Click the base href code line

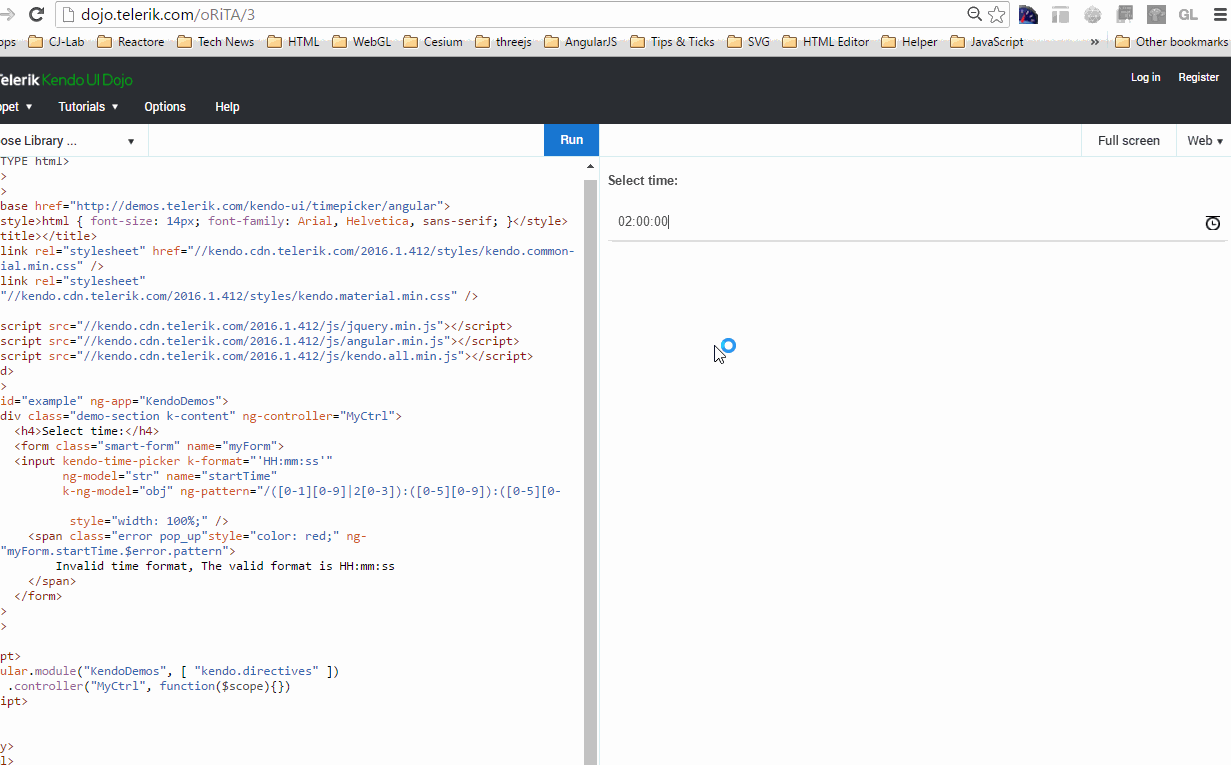(226, 206)
